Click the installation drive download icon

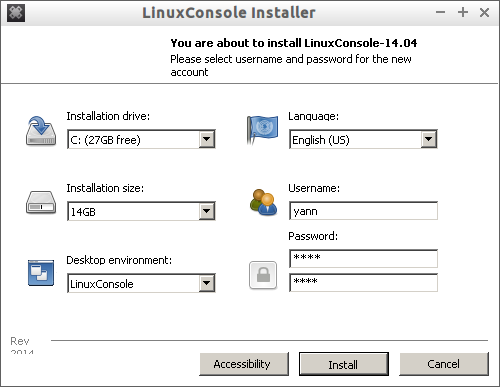[41, 131]
